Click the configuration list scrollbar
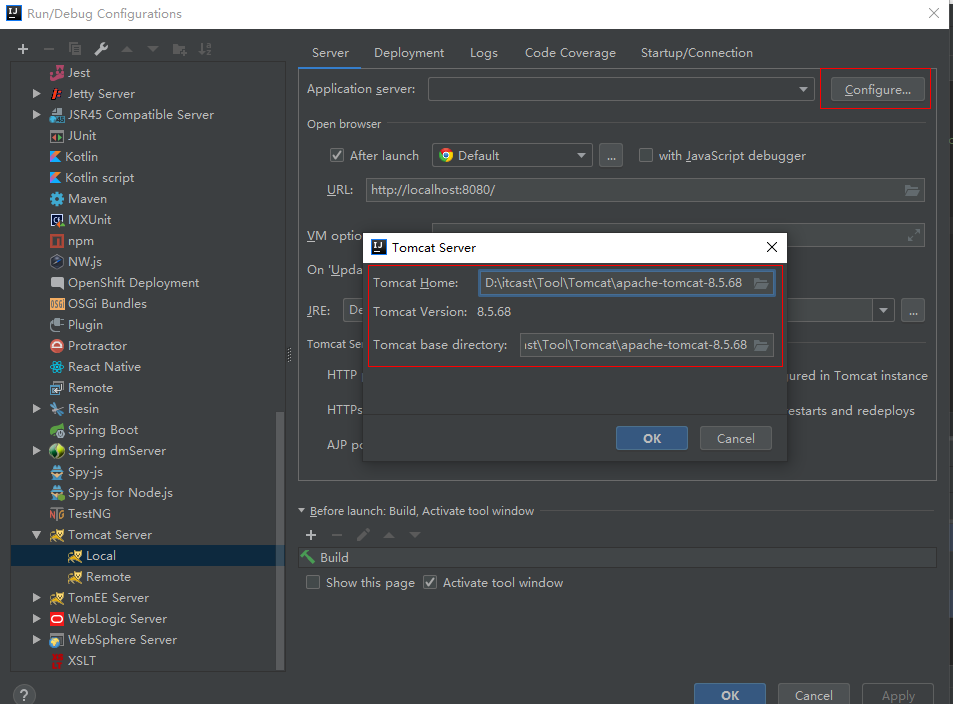The height and width of the screenshot is (704, 953). (x=280, y=541)
